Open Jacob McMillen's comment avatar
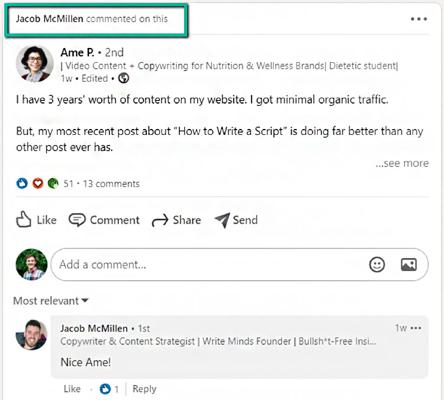This screenshot has height=400, width=444. [x=32, y=335]
